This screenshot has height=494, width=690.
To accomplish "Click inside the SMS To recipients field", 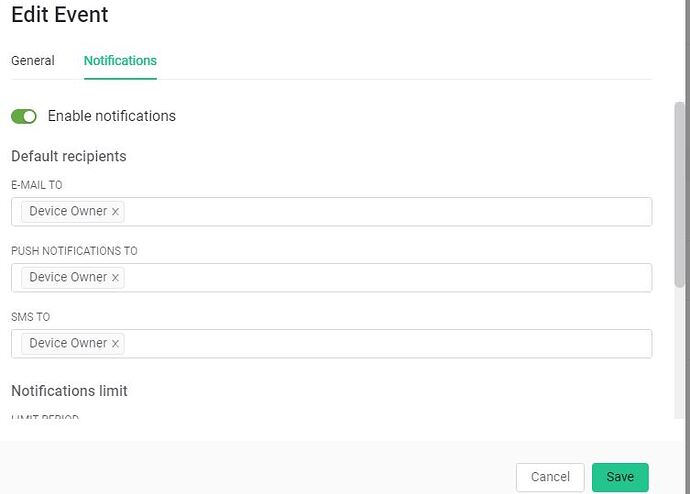I will pos(390,344).
